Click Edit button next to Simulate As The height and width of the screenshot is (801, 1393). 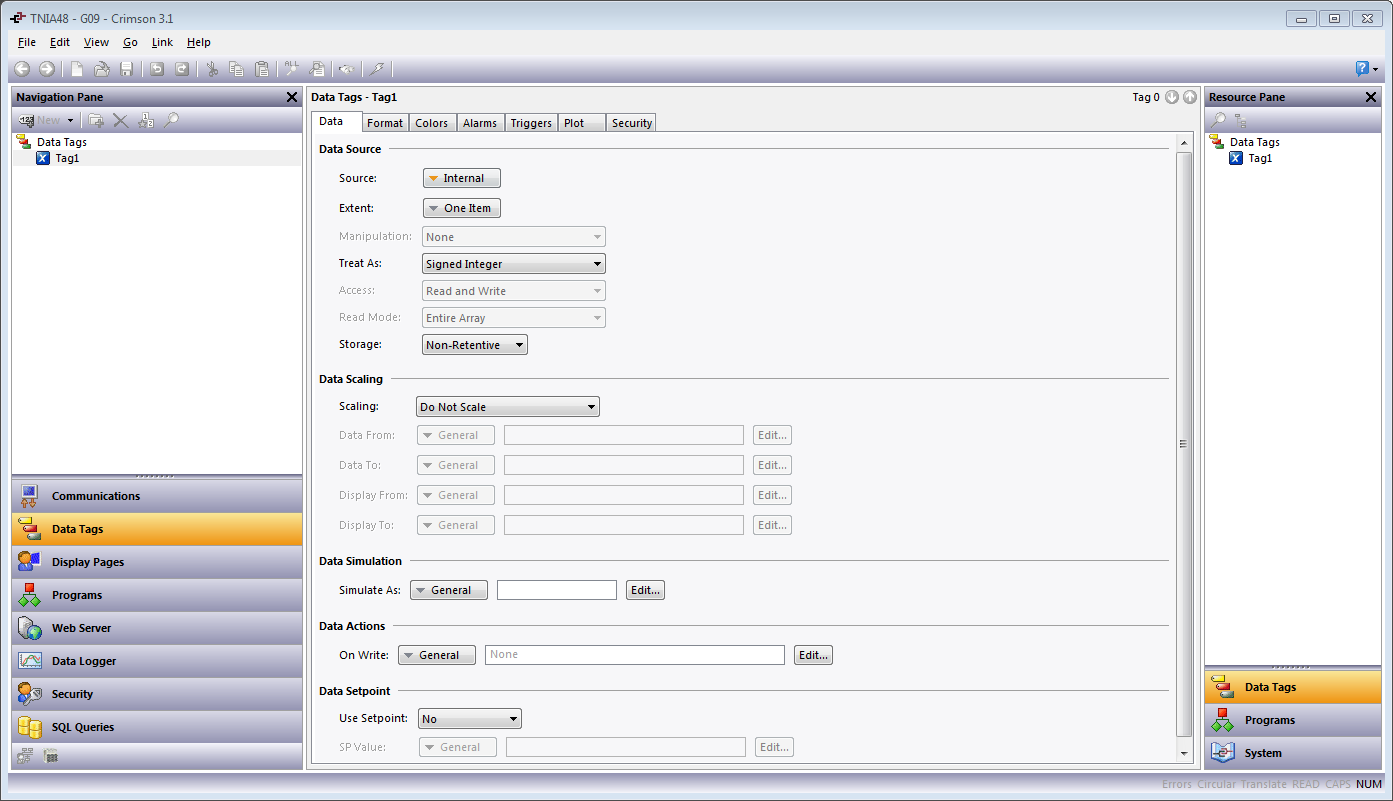click(x=645, y=590)
